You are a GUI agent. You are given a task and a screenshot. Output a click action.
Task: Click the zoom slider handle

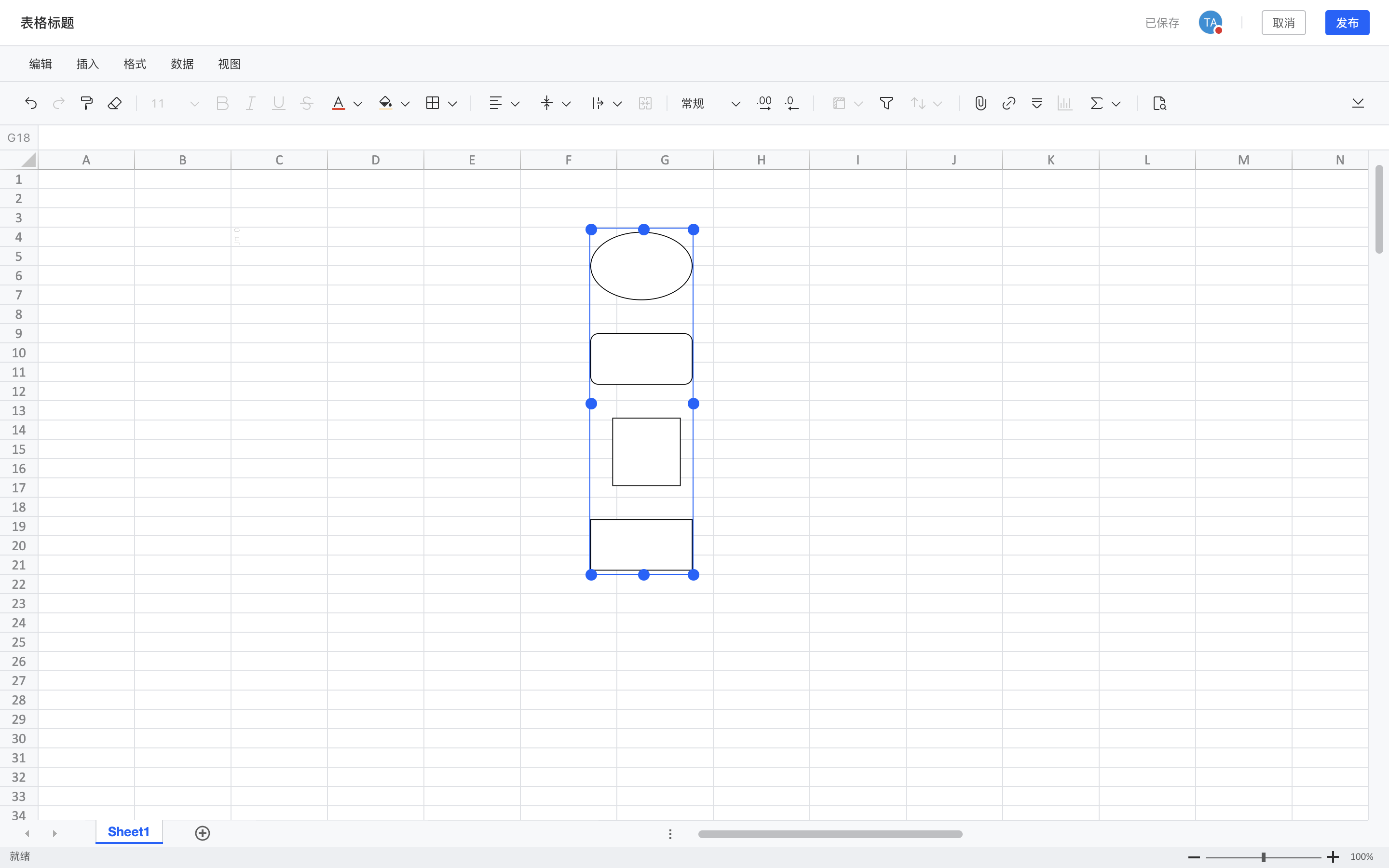pos(1263,857)
